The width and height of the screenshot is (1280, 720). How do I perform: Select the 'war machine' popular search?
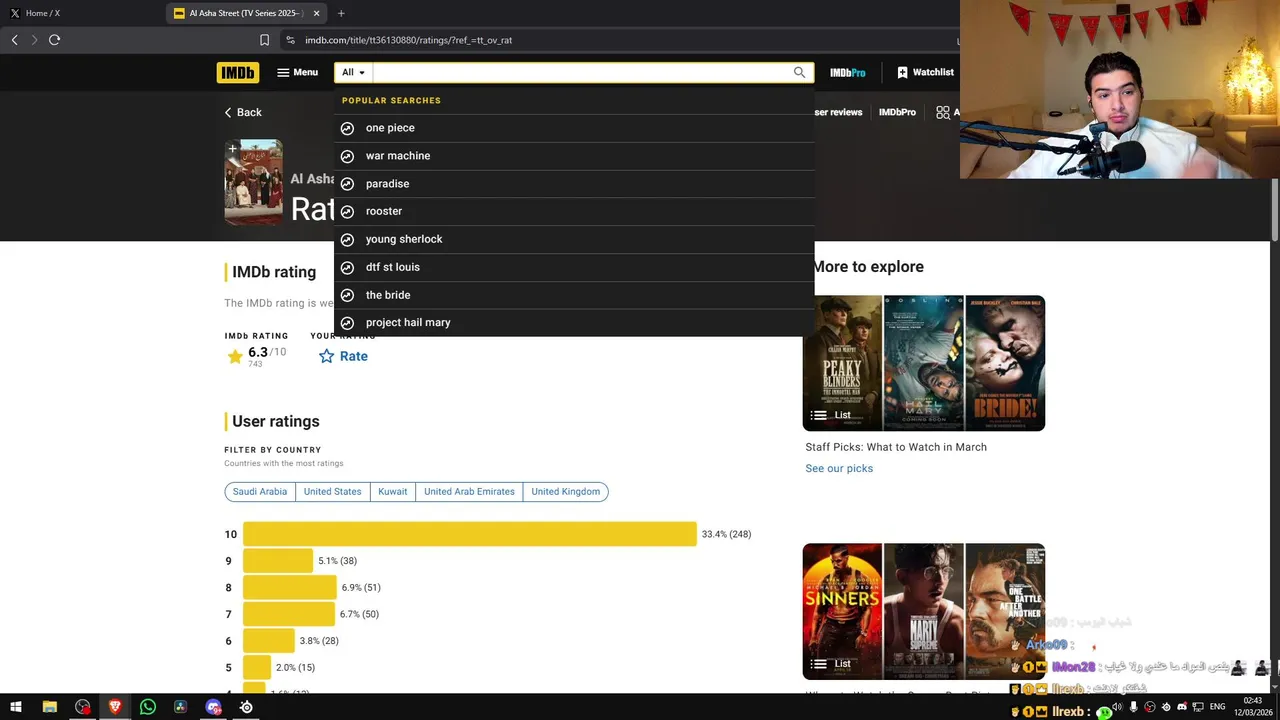[x=574, y=156]
